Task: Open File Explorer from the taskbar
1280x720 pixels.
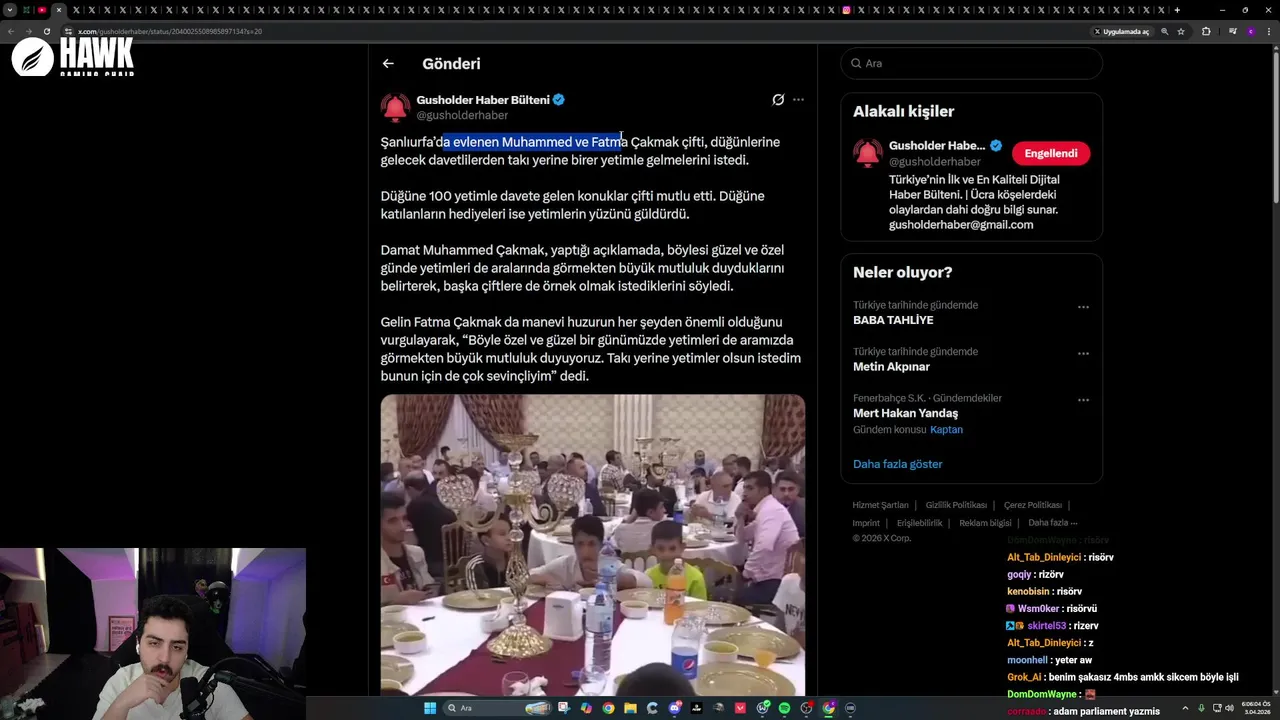Action: pyautogui.click(x=630, y=708)
